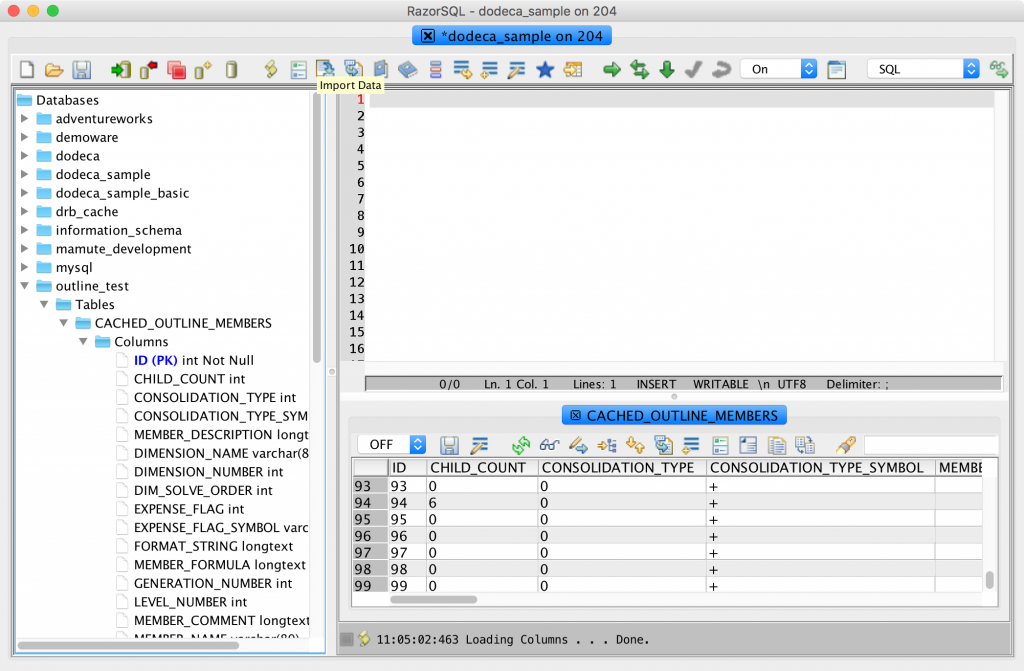
Task: Click the green glasses-arrow icon at toolbar end
Action: pos(999,69)
